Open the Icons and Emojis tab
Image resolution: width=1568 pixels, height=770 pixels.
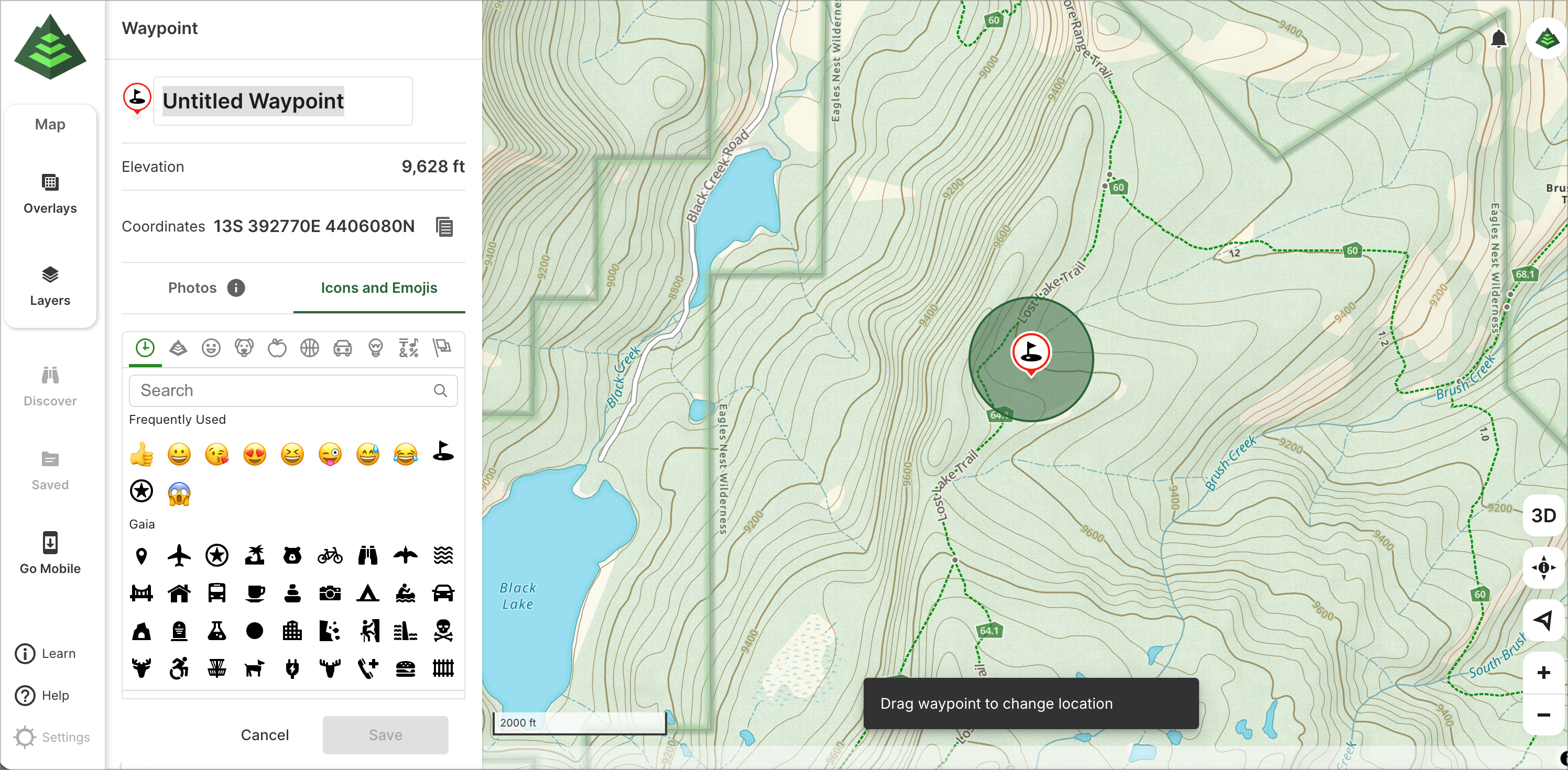(378, 288)
